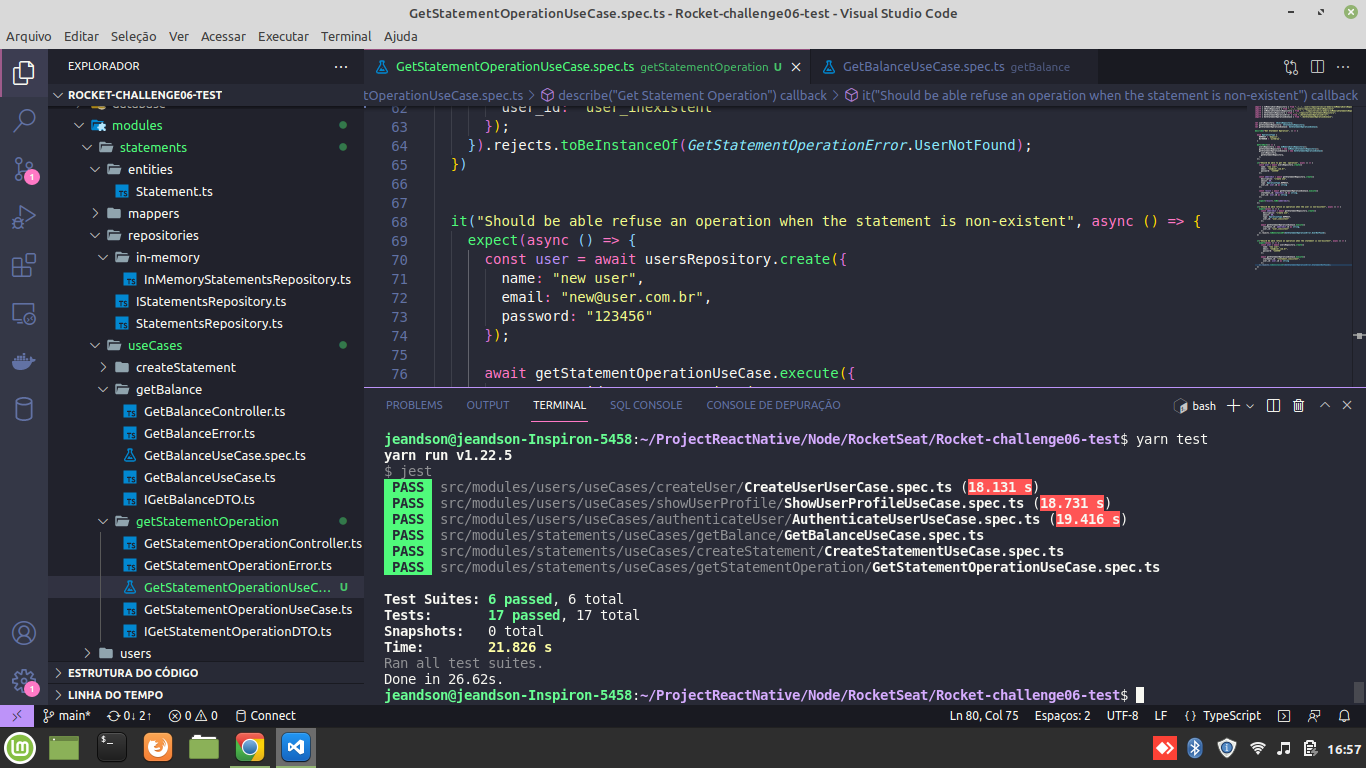1366x768 pixels.
Task: Kill the terminal with trash icon
Action: 1298,405
